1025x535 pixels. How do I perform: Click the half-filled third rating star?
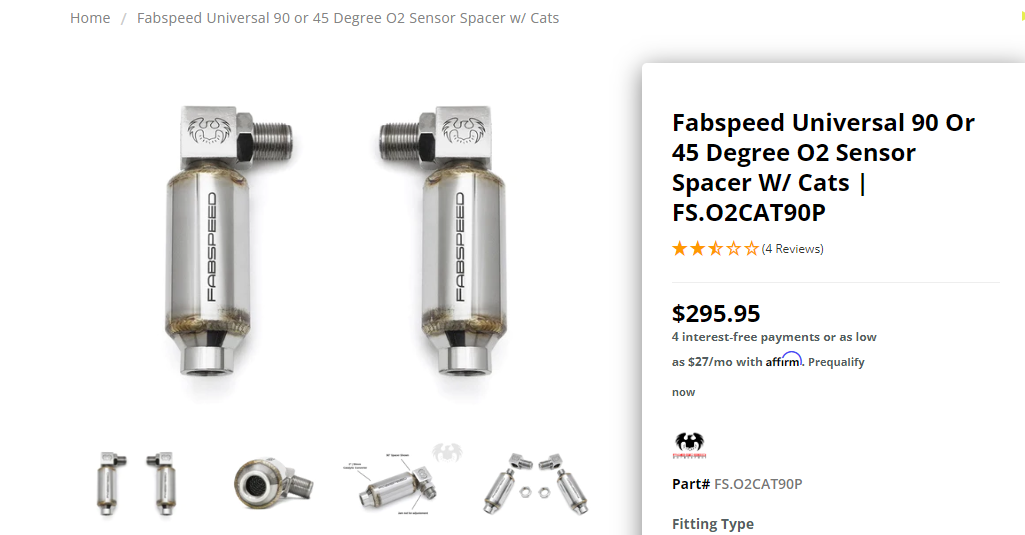716,249
